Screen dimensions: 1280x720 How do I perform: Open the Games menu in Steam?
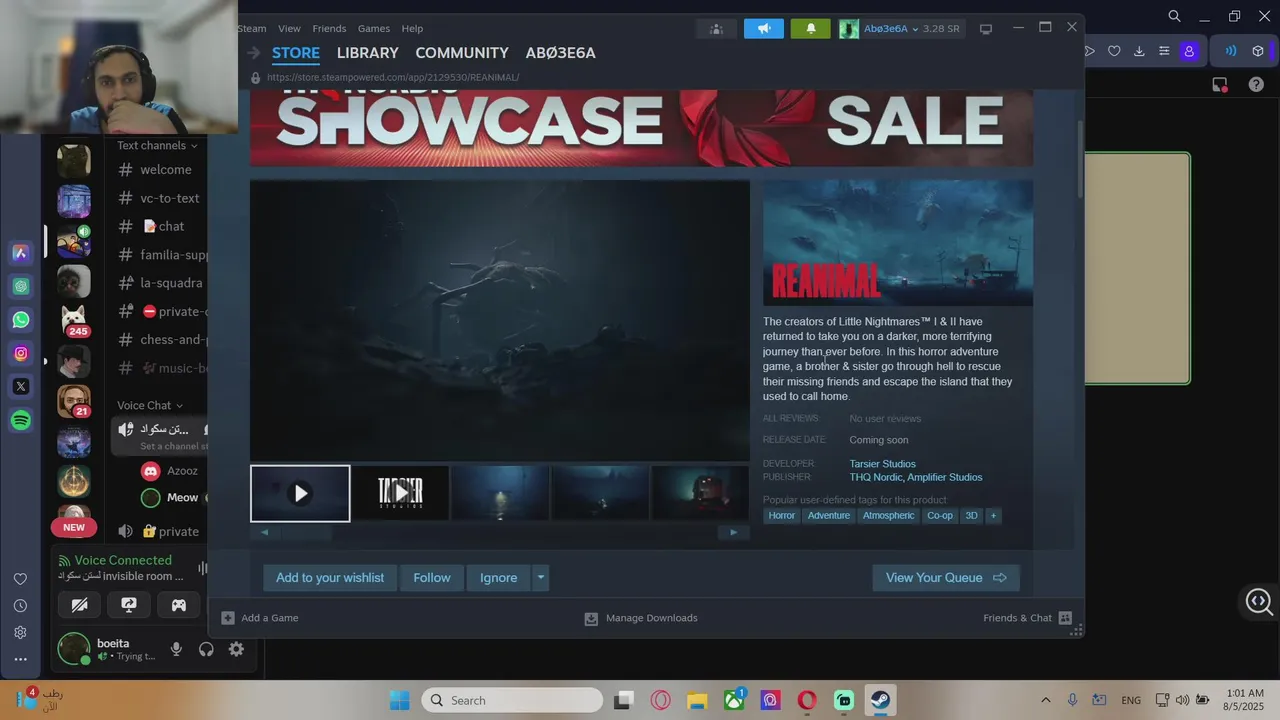click(374, 29)
